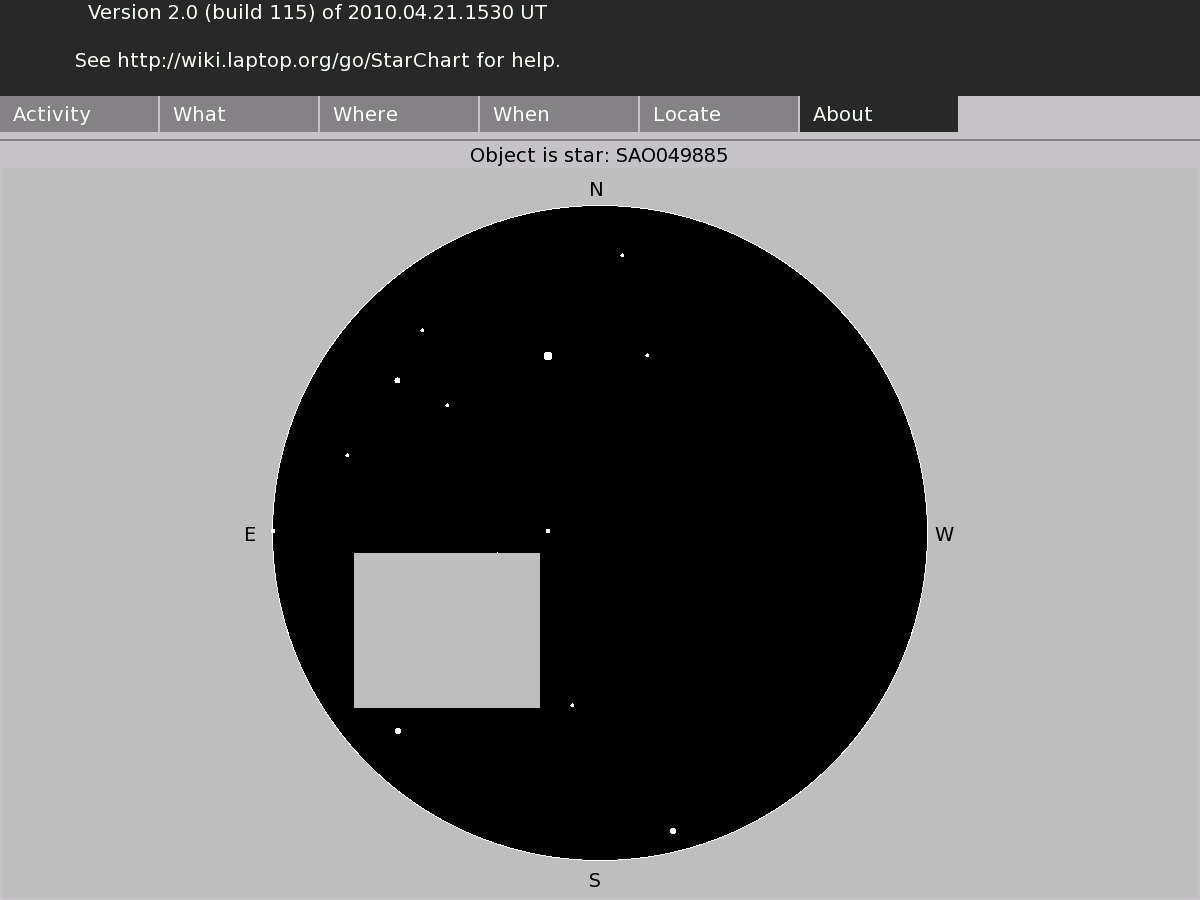
Task: Select the star closest to the N label
Action: (x=622, y=255)
